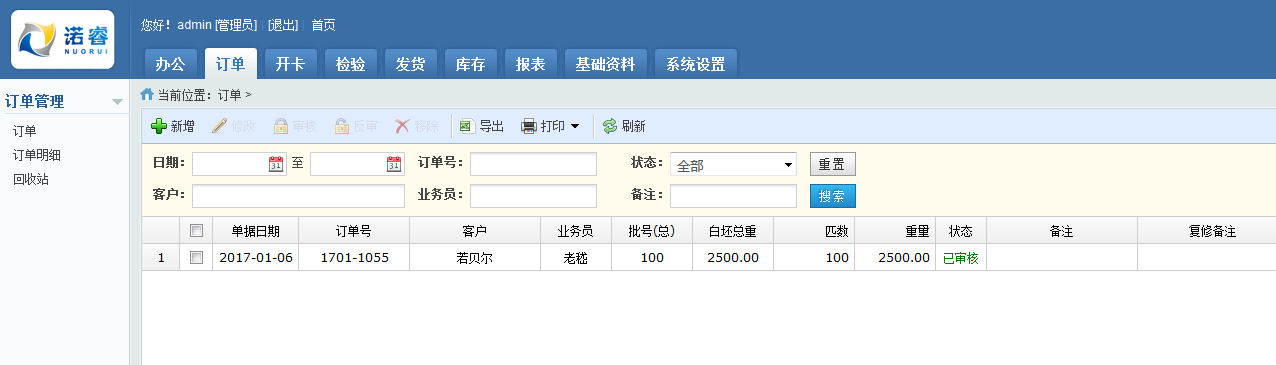Viewport: 1276px width, 365px height.
Task: Switch to the 系统设置 tab
Action: [696, 64]
